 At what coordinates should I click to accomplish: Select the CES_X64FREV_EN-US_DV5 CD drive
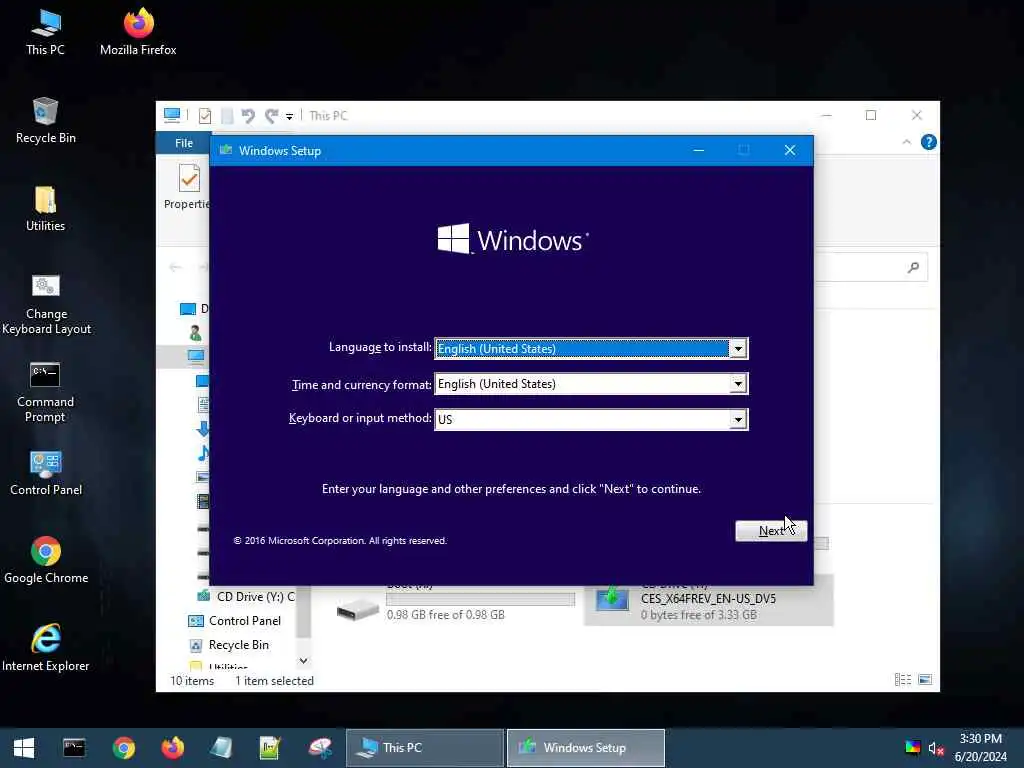tap(709, 601)
